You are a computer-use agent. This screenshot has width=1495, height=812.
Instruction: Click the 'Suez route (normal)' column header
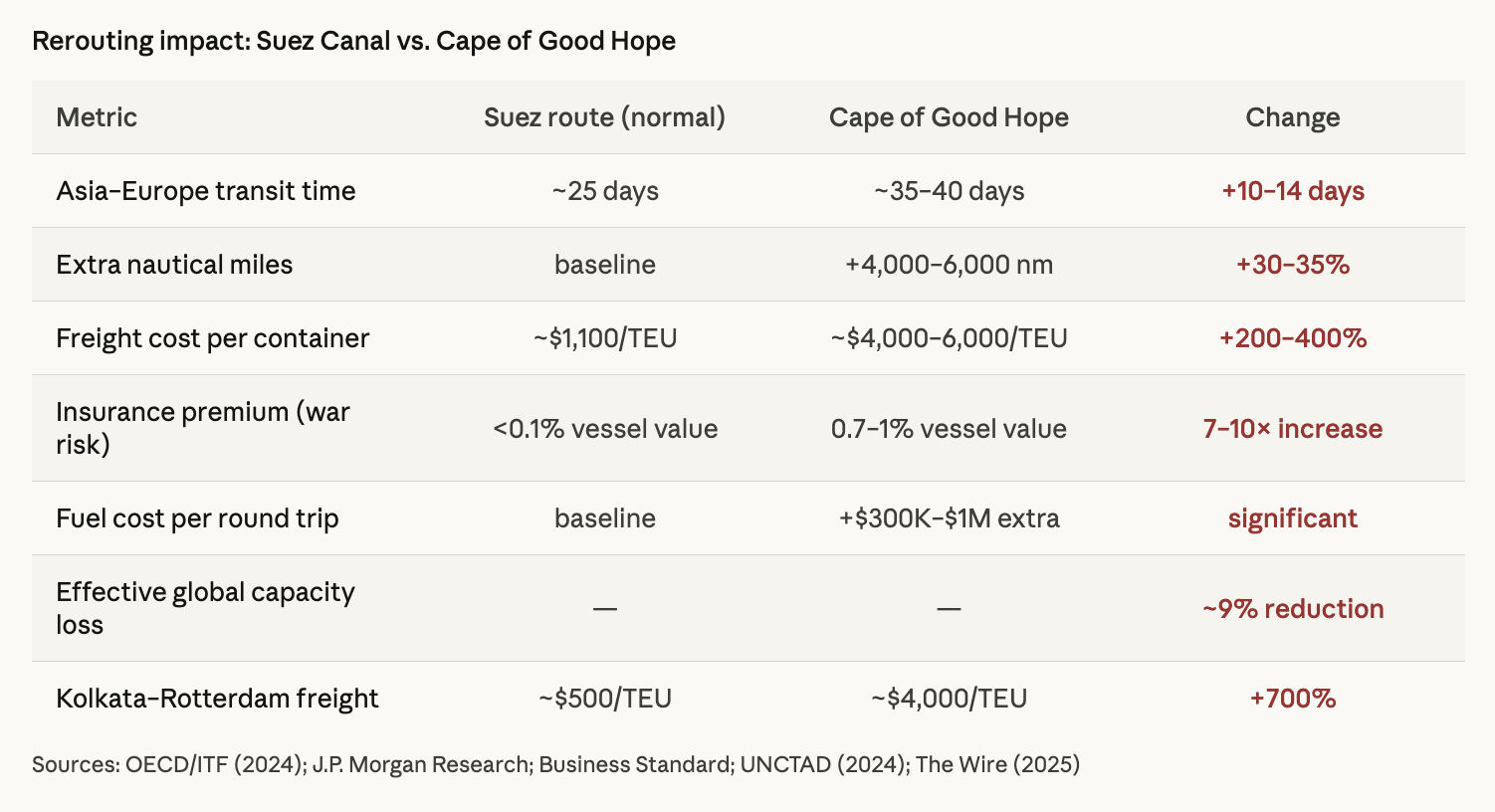click(604, 117)
